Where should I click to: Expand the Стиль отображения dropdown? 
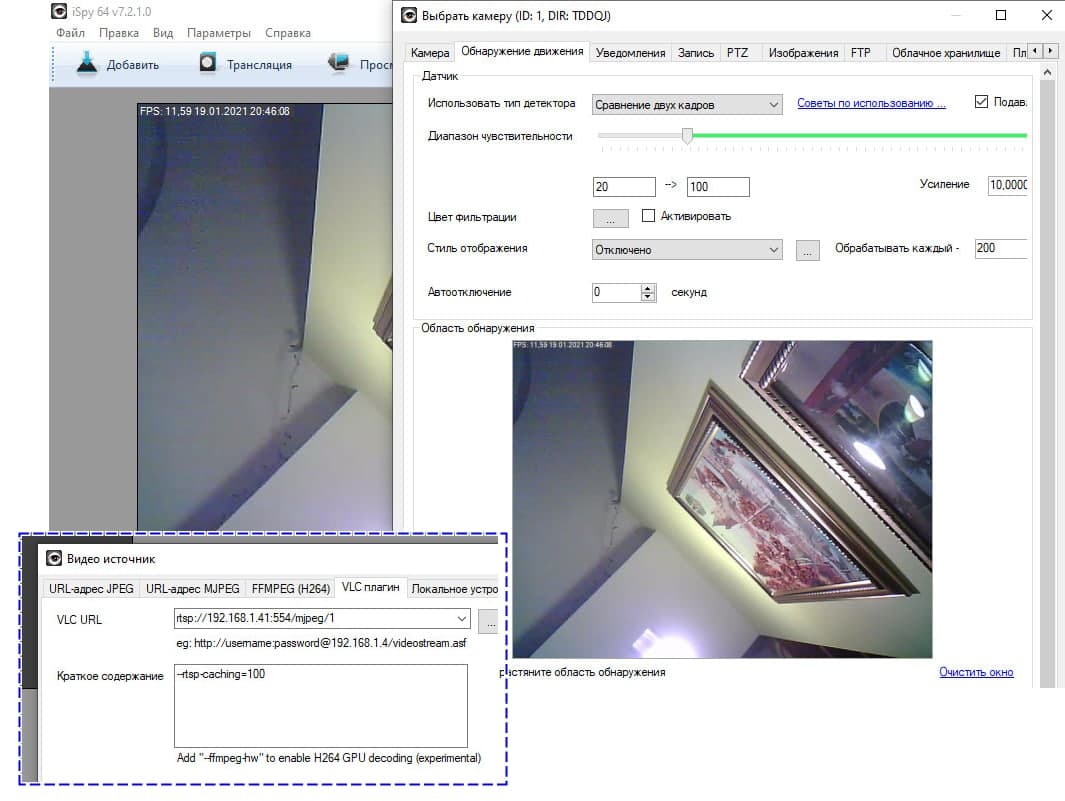tap(773, 250)
